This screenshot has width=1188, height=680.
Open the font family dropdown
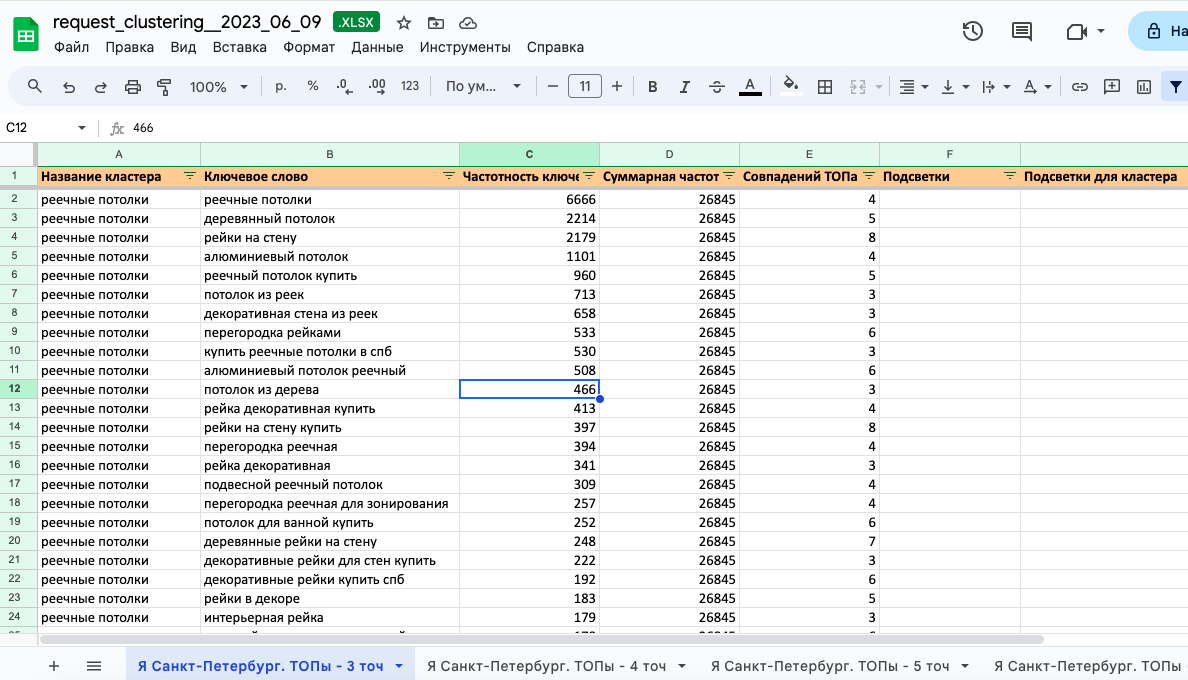click(483, 86)
